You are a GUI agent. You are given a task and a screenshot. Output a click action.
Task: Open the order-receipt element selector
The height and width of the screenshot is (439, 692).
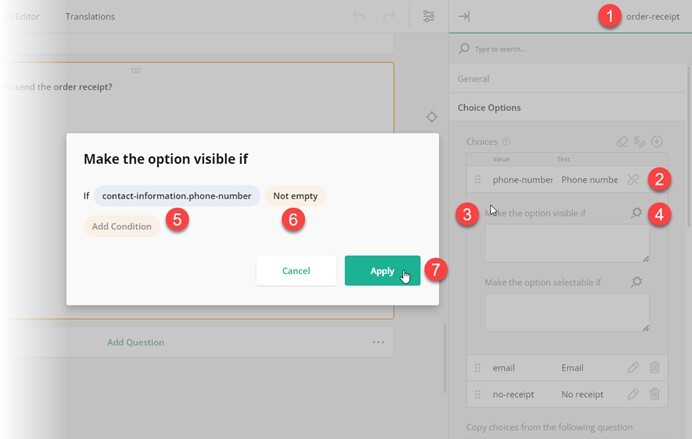(653, 17)
